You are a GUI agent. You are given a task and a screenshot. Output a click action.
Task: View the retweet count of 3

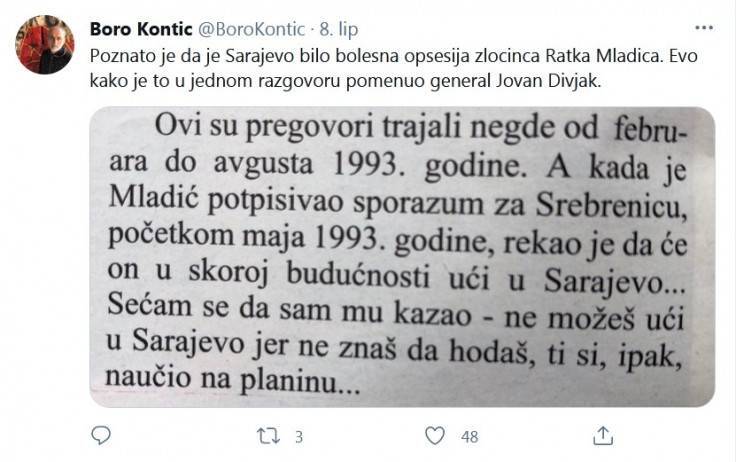[299, 437]
